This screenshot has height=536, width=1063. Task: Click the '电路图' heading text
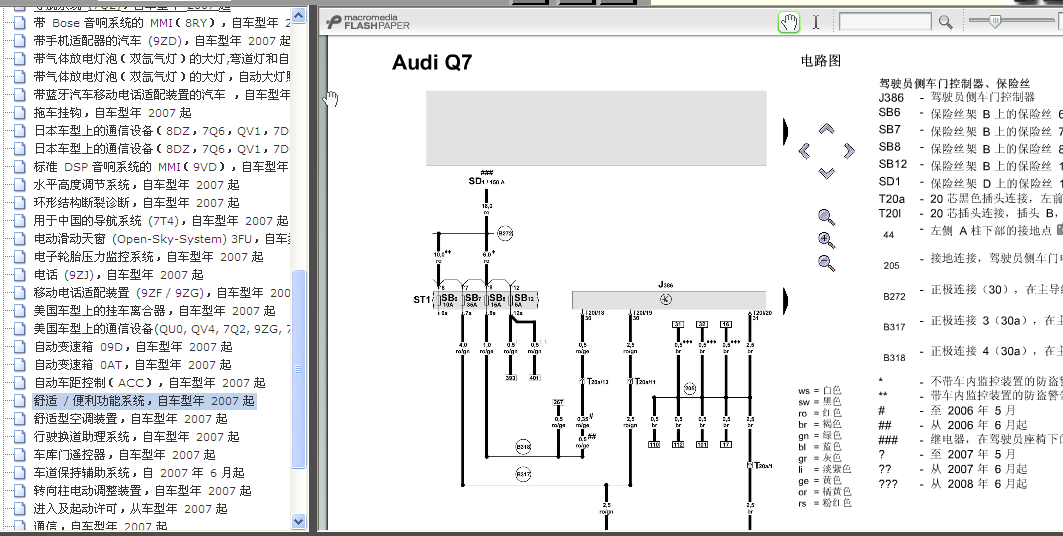click(x=820, y=61)
